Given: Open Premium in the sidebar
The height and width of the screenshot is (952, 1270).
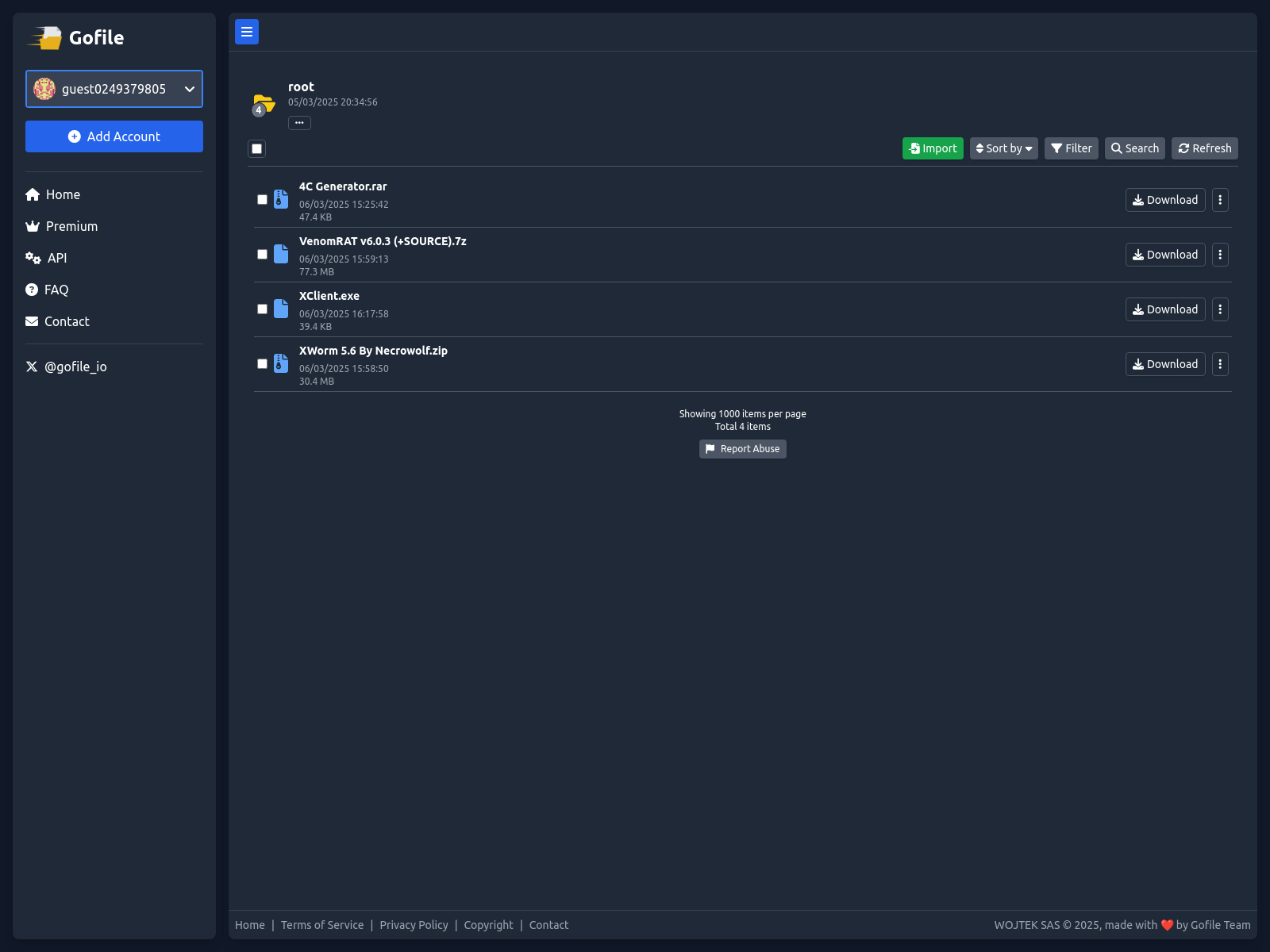Looking at the screenshot, I should click(x=62, y=226).
